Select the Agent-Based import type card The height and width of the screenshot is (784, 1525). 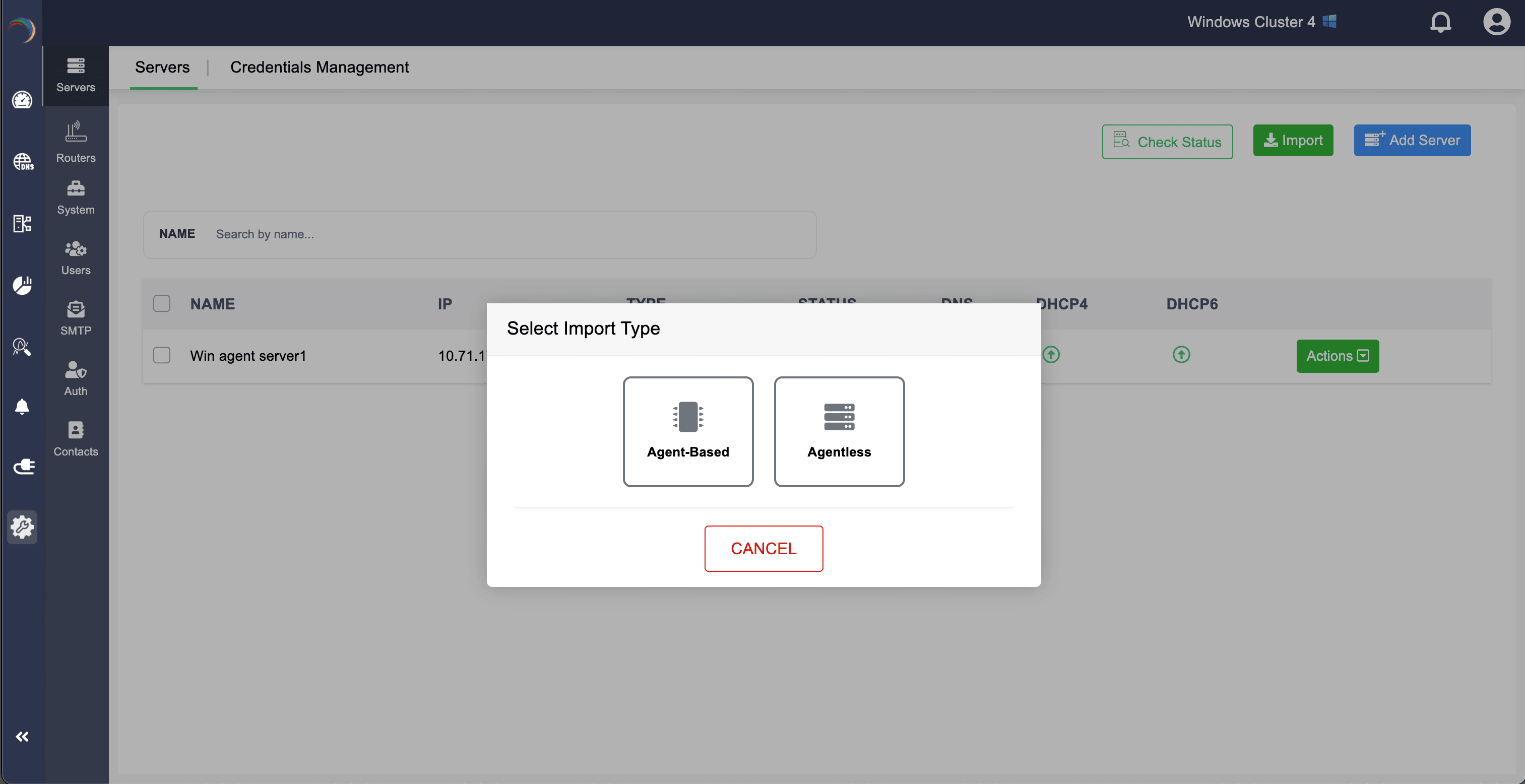click(688, 431)
